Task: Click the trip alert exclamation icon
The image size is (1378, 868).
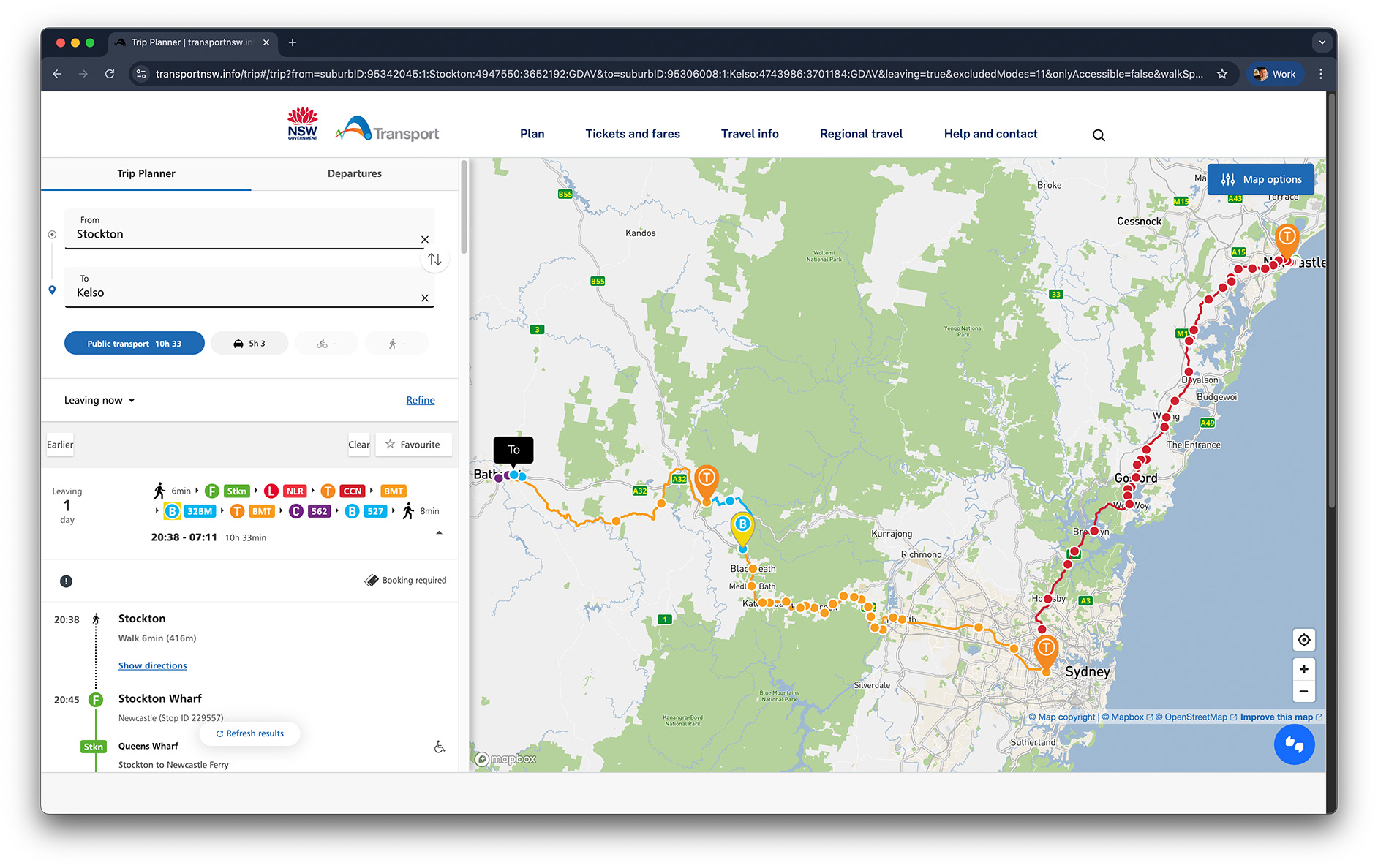Action: click(66, 581)
